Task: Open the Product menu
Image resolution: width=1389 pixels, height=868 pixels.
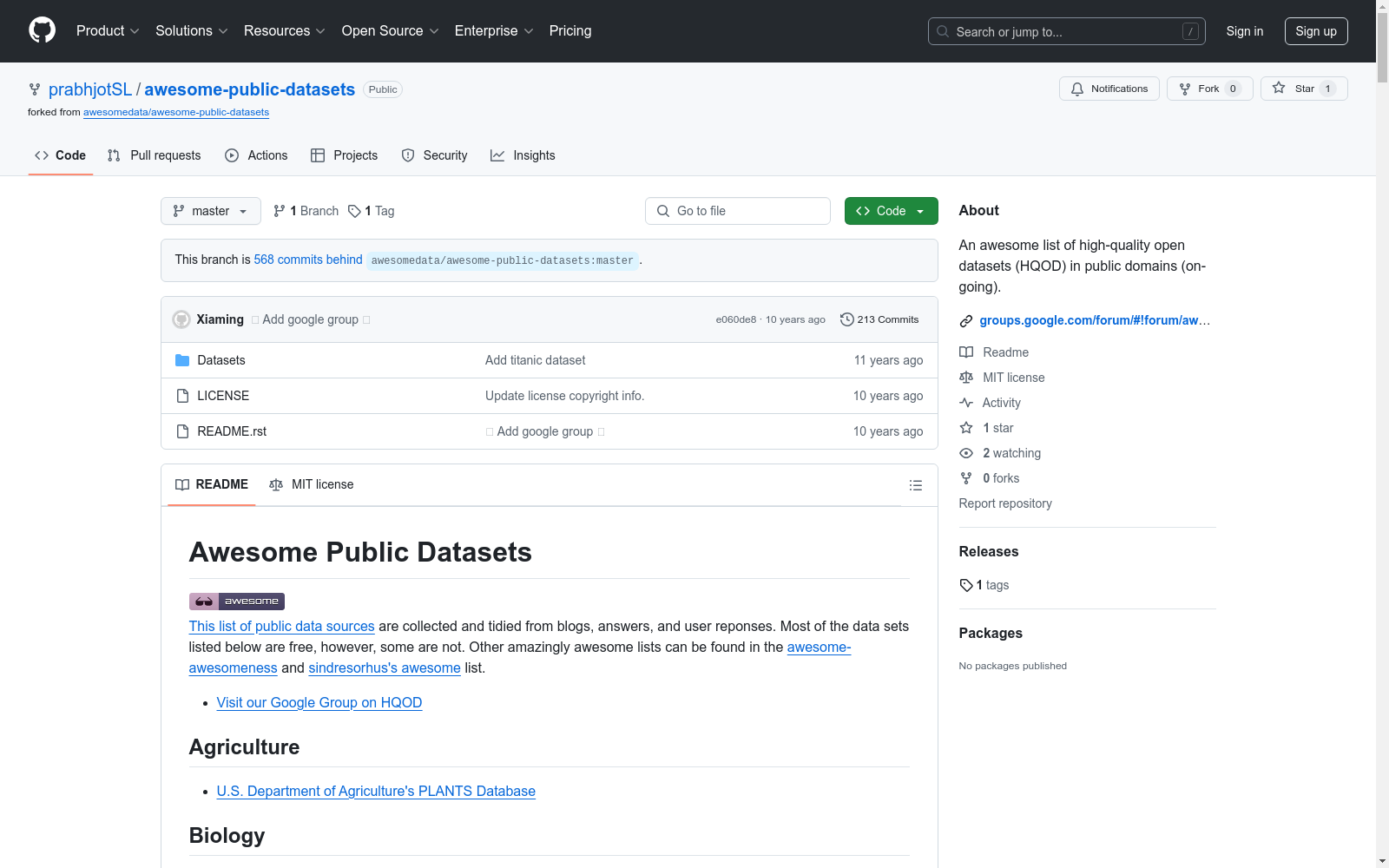Action: (108, 30)
